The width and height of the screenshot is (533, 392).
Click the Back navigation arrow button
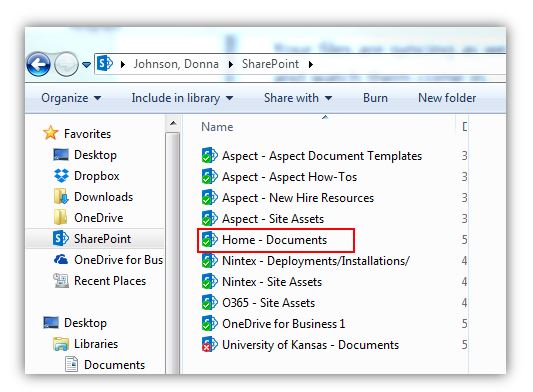(38, 64)
